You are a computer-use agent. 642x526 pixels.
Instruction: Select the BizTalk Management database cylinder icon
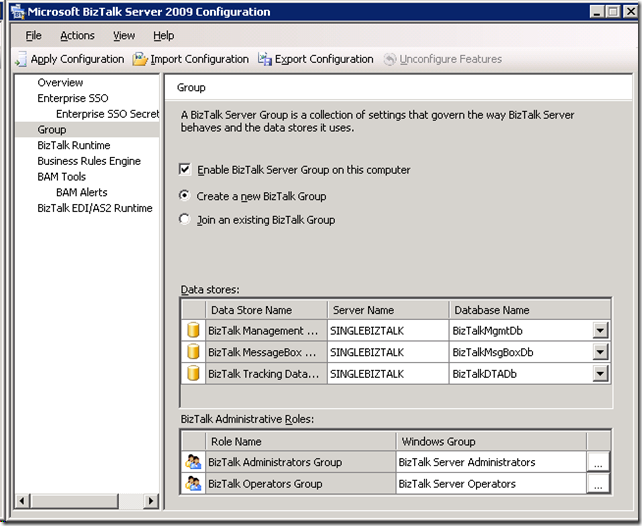click(x=193, y=330)
